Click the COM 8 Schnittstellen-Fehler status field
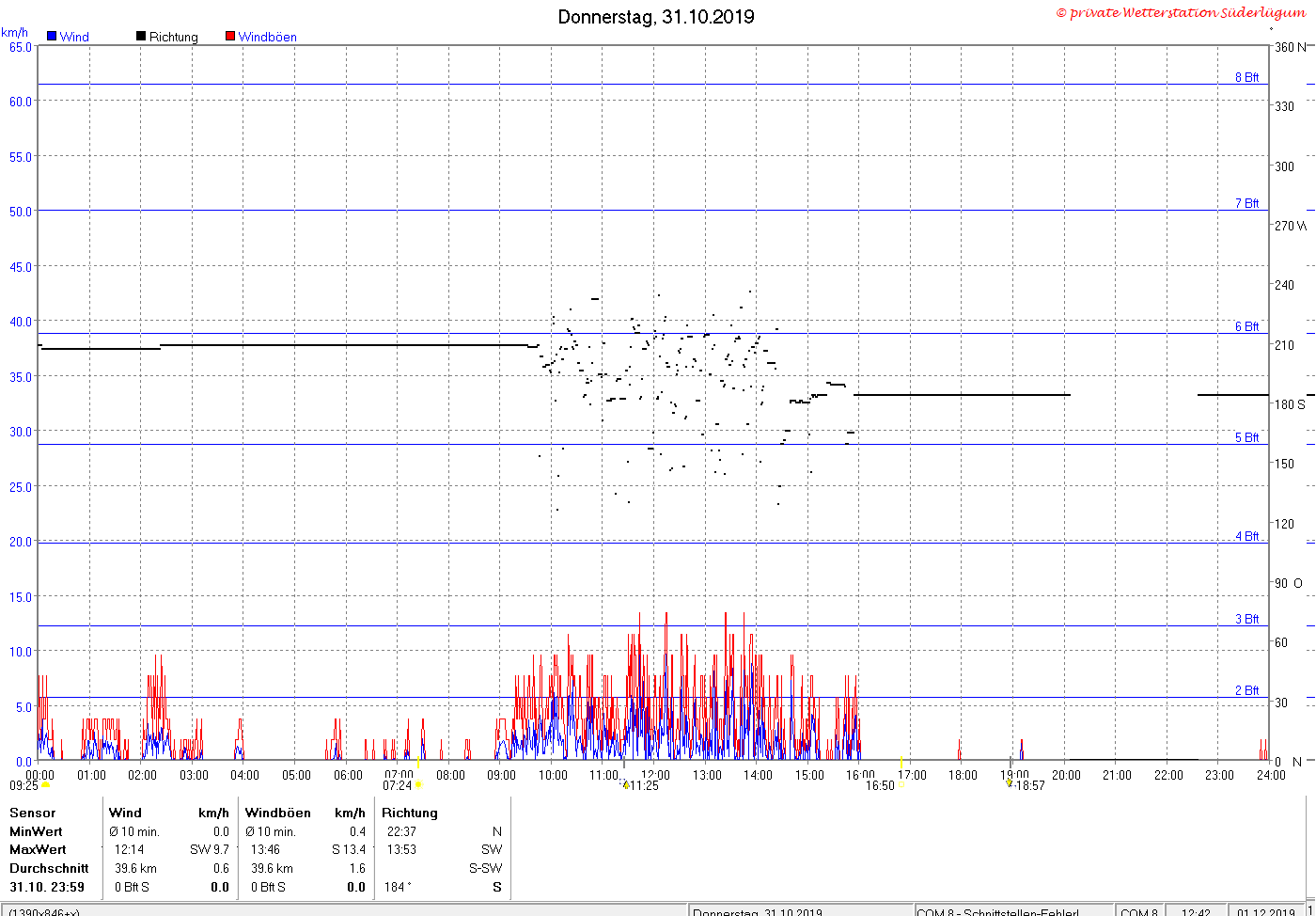 tap(998, 911)
